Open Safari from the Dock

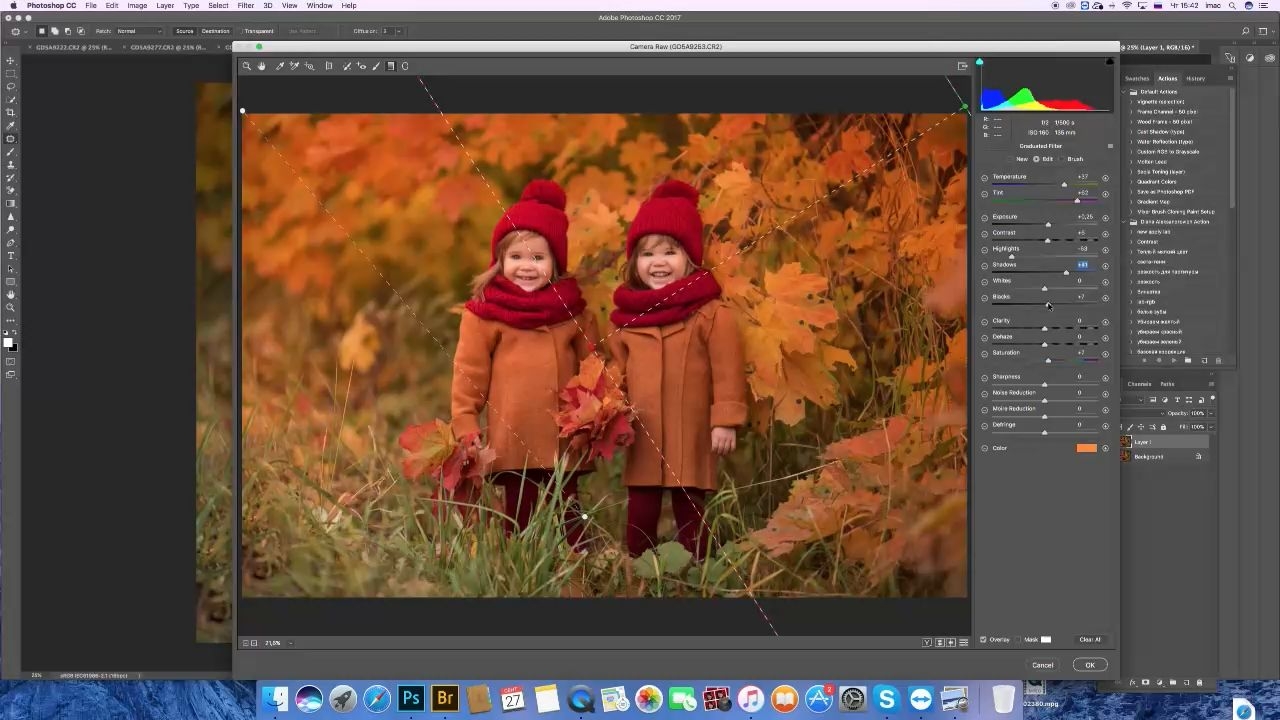pyautogui.click(x=377, y=698)
